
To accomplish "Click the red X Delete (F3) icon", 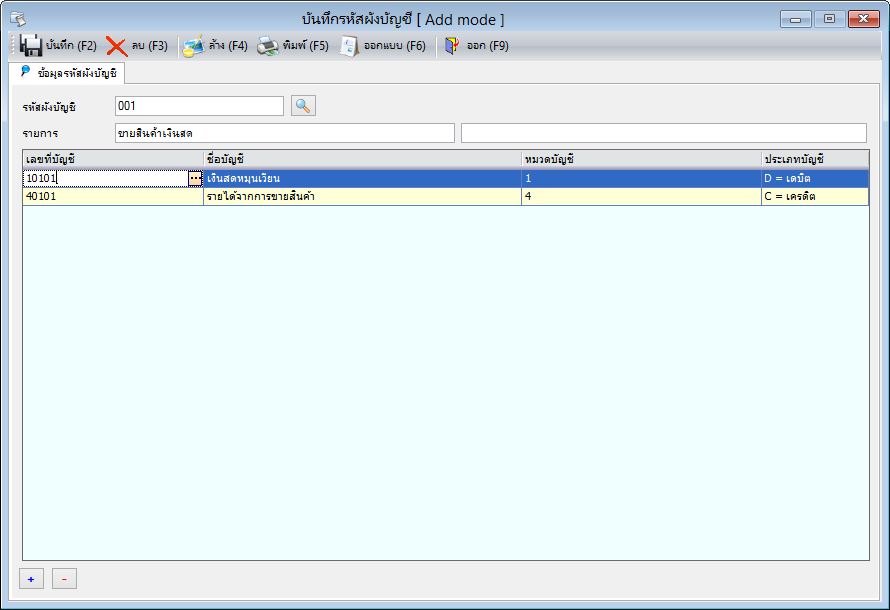I will [117, 46].
